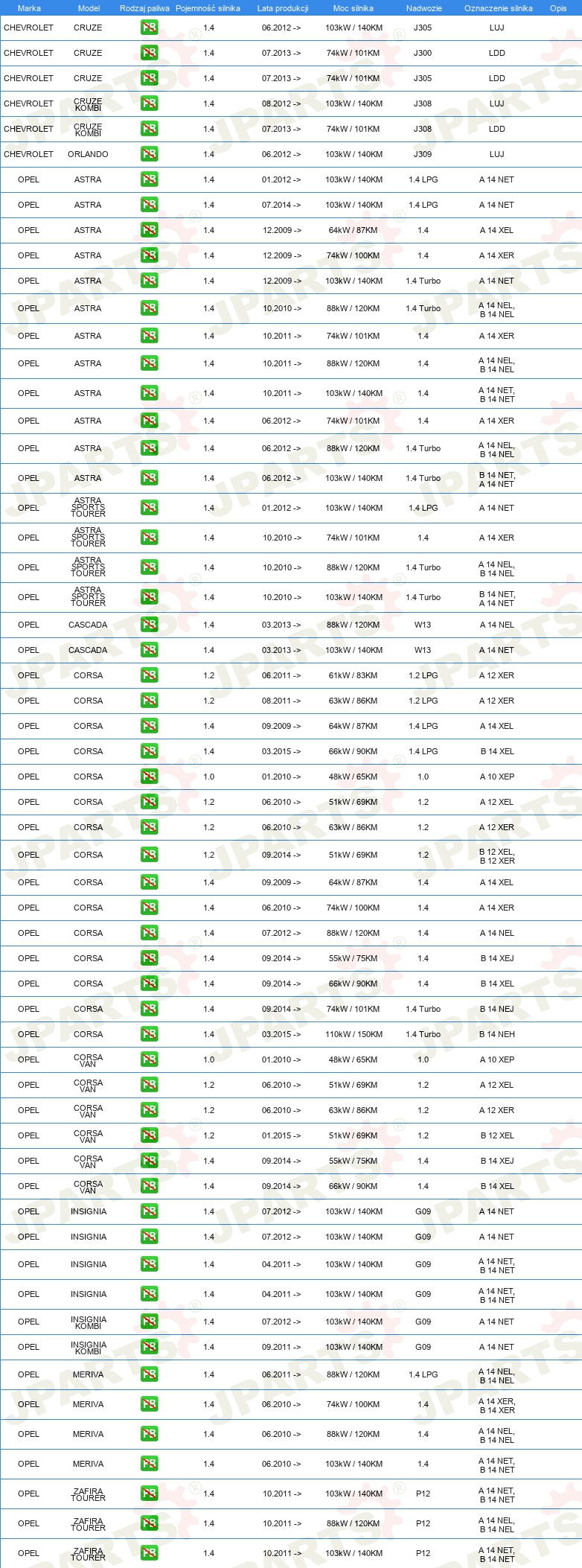Click fuel icon in Meriva 1.4 LPG row
Screen dimensions: 582x1568
150,1374
